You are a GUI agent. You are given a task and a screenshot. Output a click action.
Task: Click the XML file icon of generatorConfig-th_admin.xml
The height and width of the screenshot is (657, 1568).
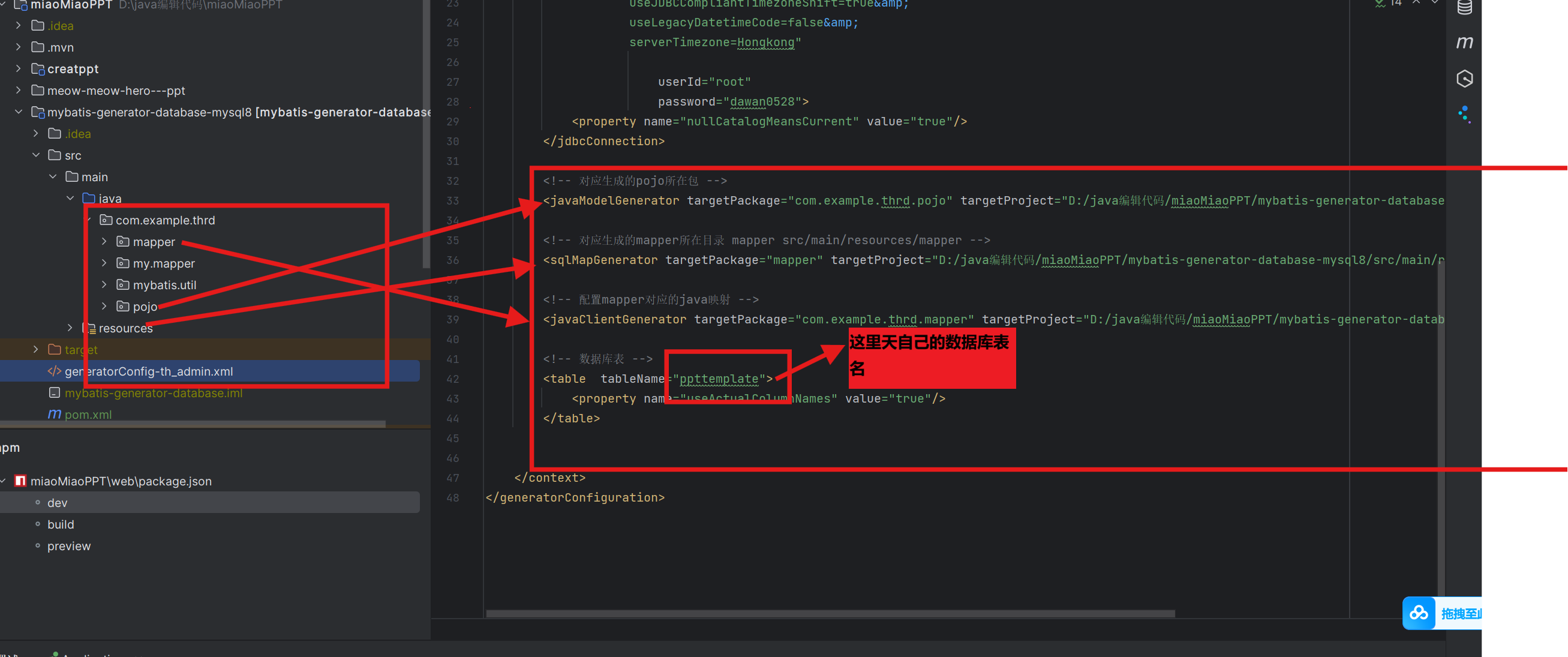[53, 371]
